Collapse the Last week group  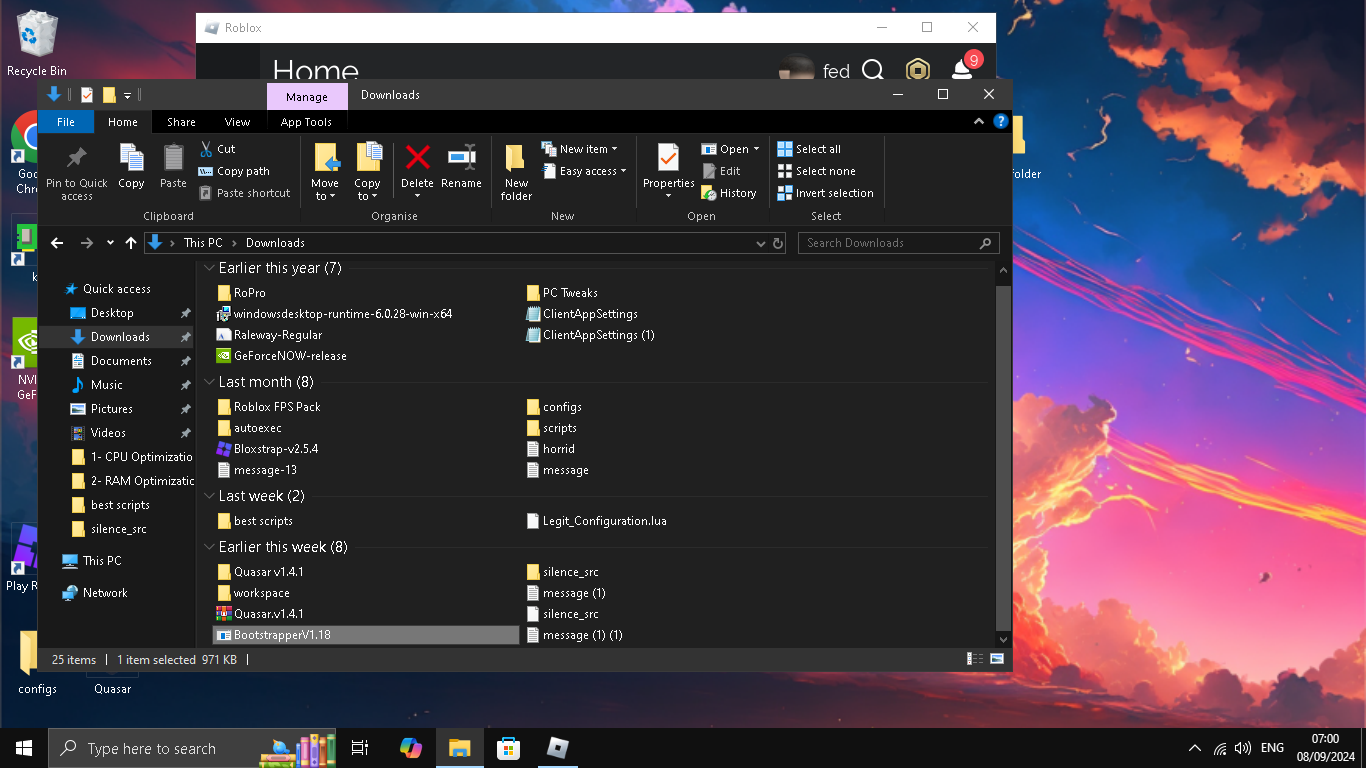pos(209,496)
